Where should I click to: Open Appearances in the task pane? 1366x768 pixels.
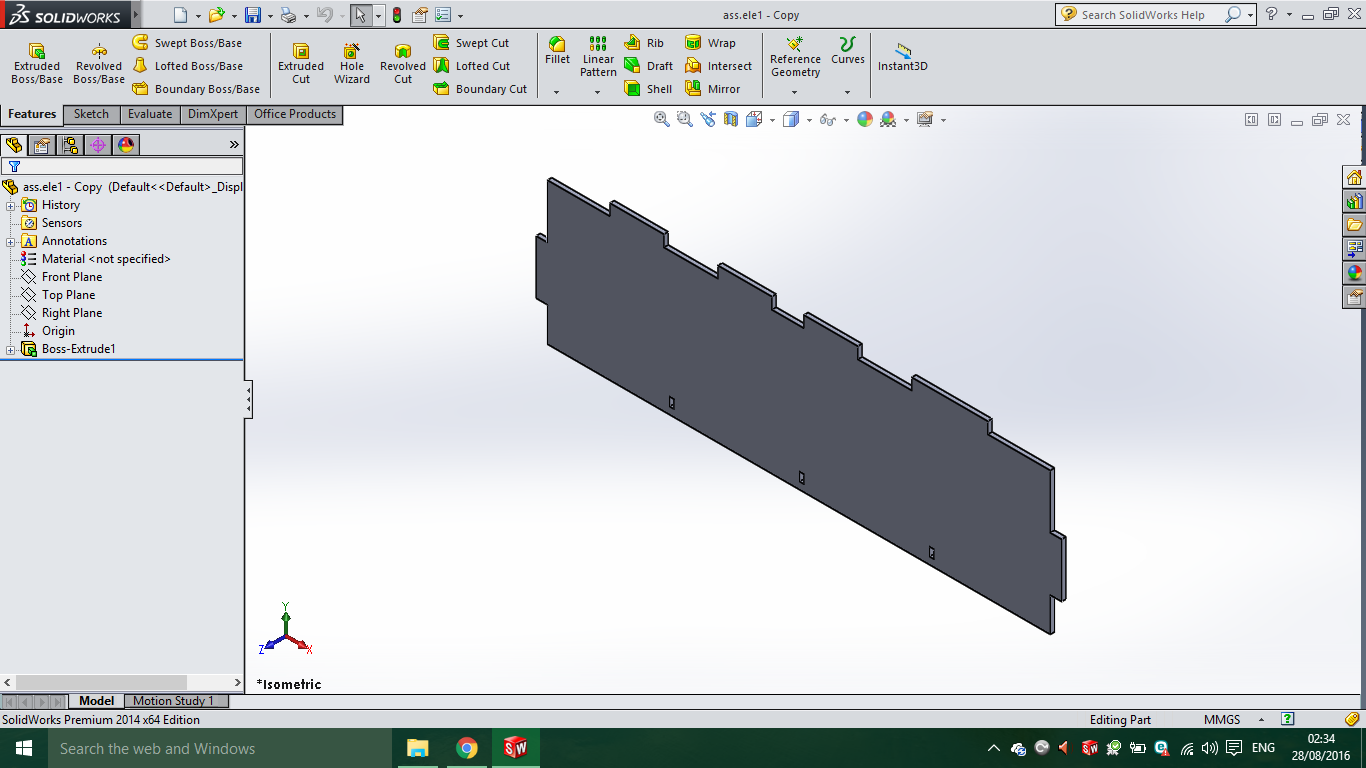[1355, 273]
